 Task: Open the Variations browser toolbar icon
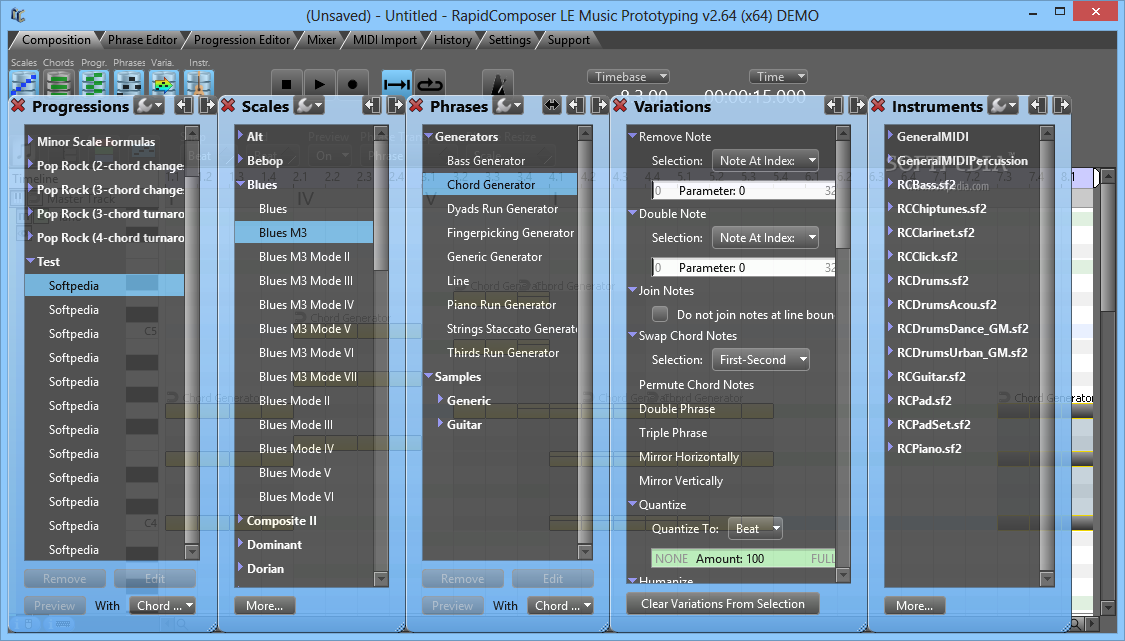tap(164, 83)
